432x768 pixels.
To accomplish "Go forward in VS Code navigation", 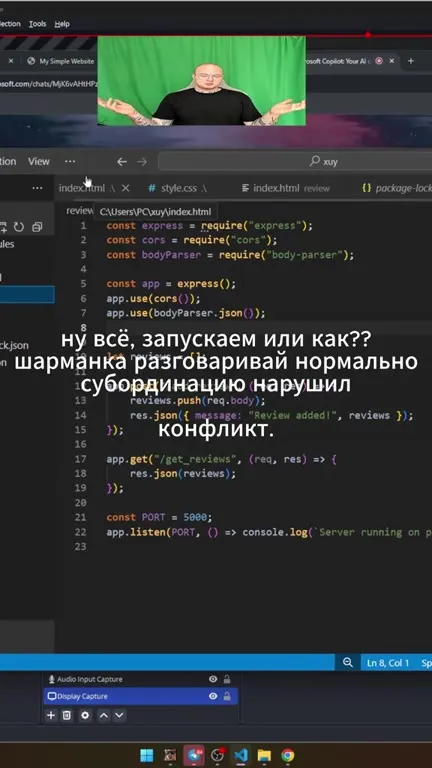I will (x=142, y=162).
